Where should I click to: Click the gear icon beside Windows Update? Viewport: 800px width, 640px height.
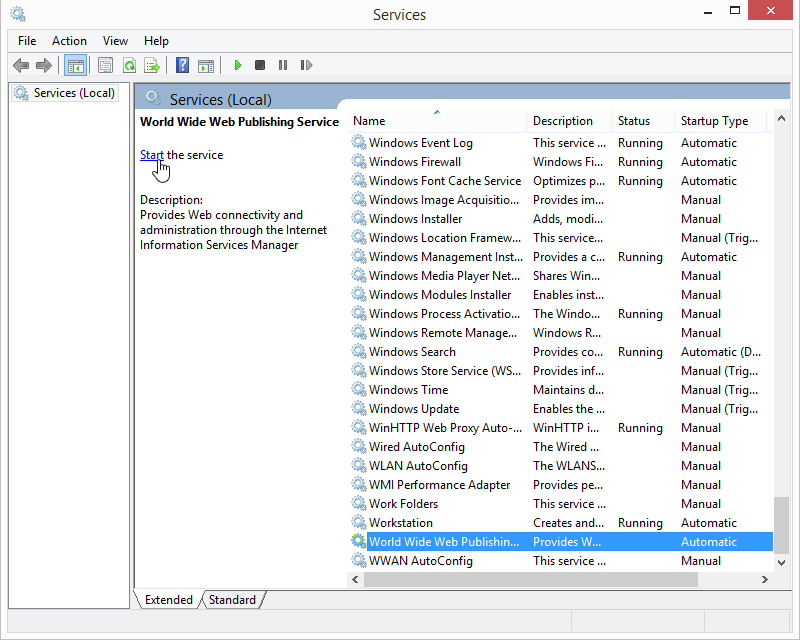point(359,408)
